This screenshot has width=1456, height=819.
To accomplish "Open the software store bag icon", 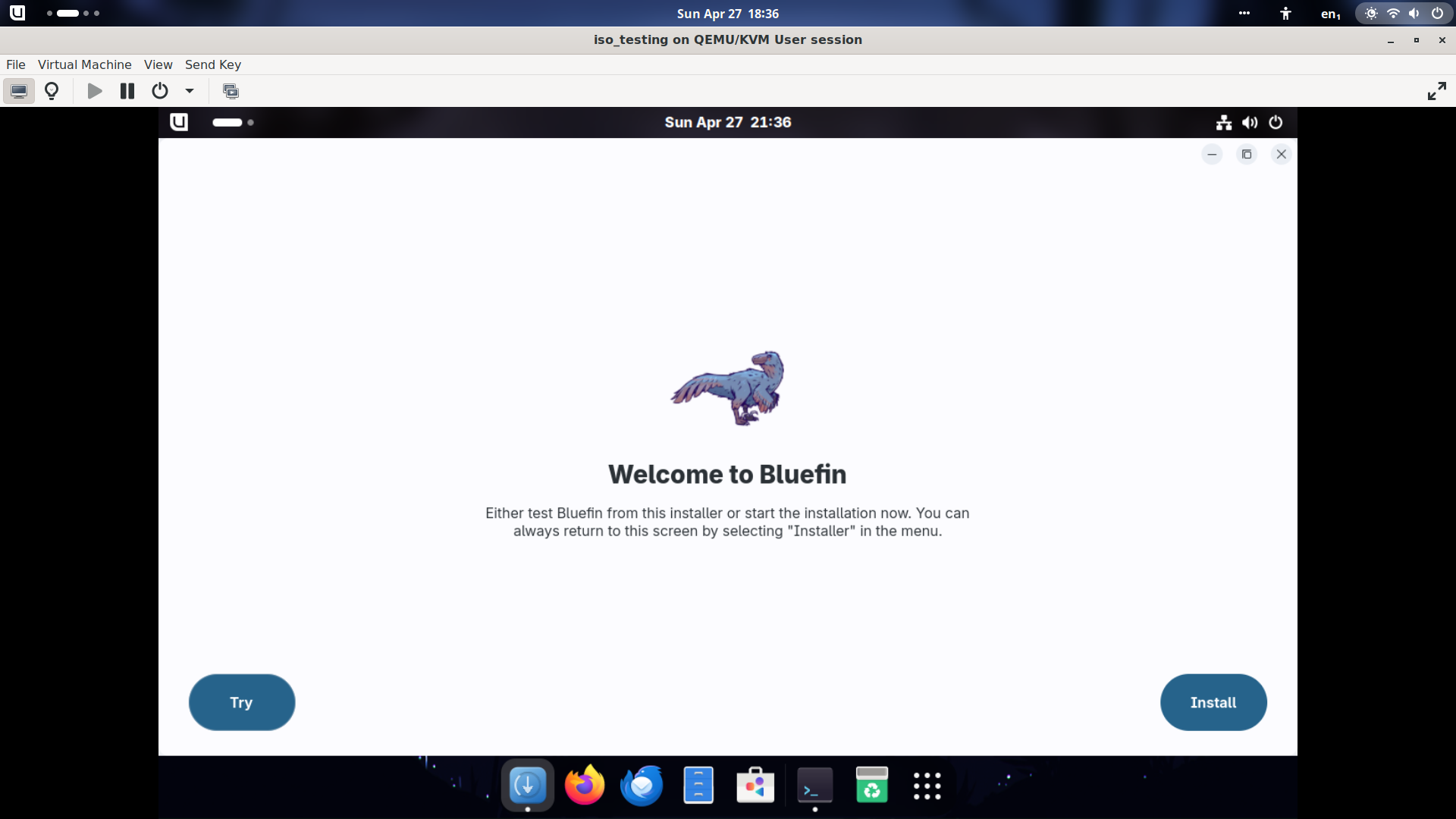I will (755, 786).
